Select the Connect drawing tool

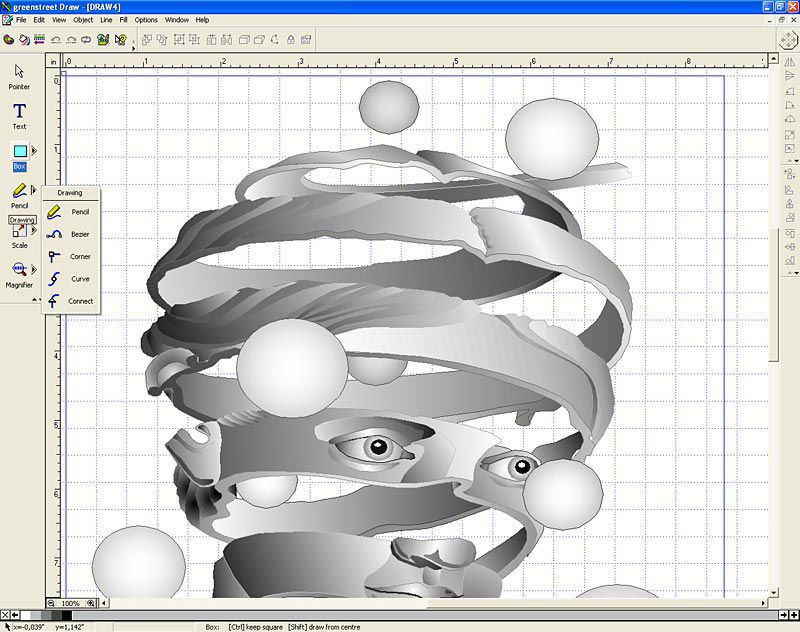tap(70, 301)
